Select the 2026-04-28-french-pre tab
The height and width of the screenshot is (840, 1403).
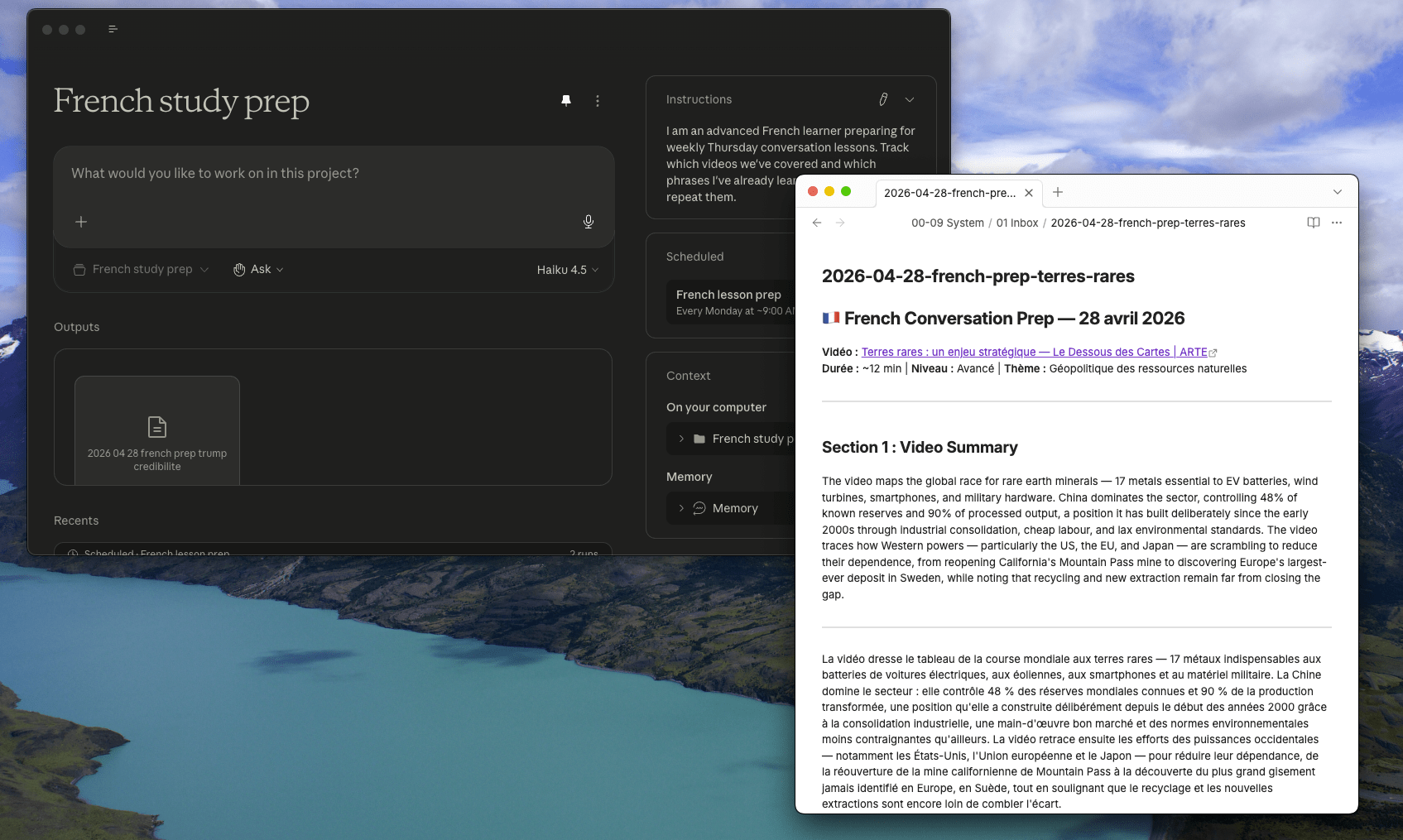949,193
